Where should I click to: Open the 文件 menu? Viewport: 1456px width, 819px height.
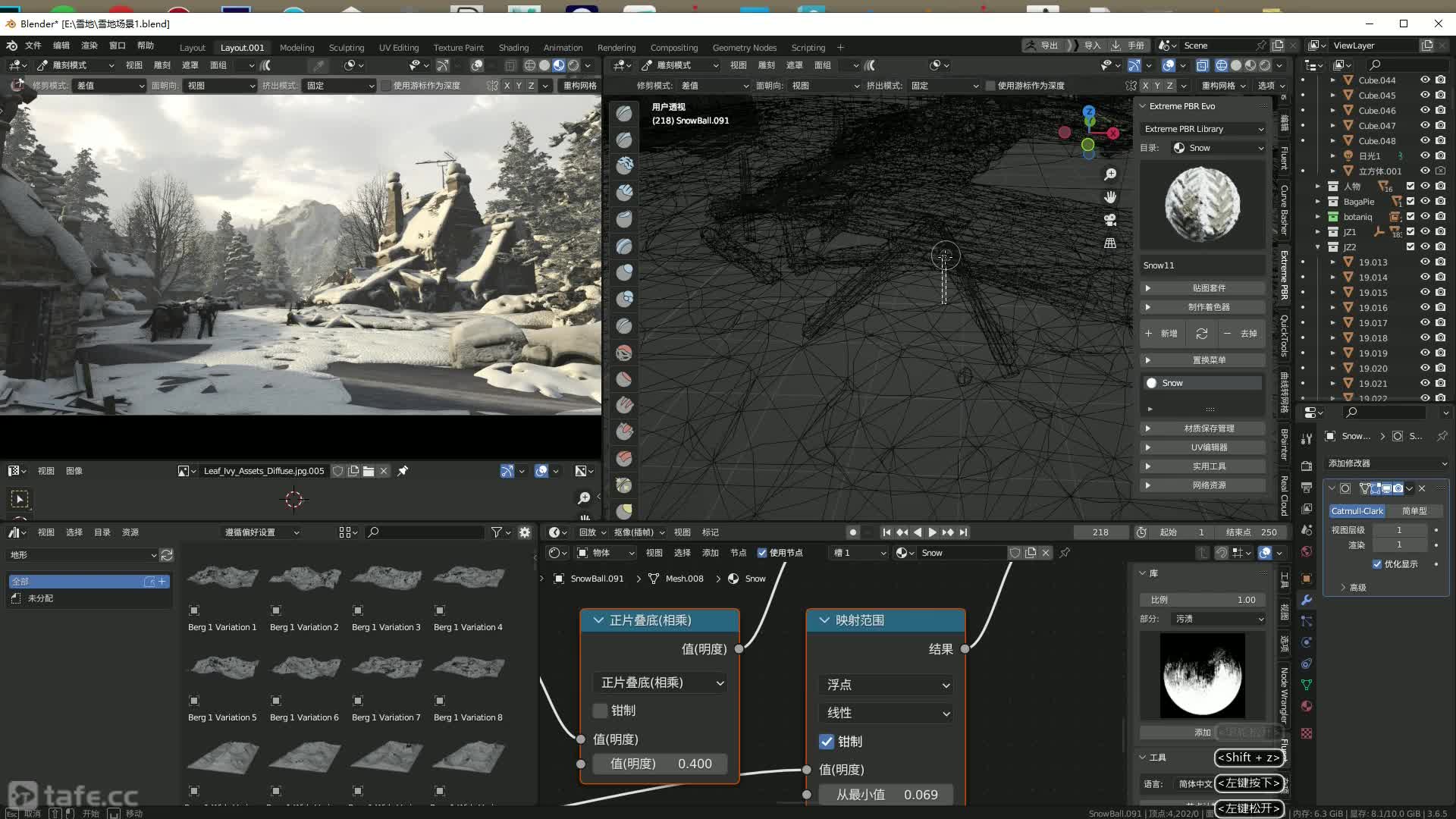point(33,45)
